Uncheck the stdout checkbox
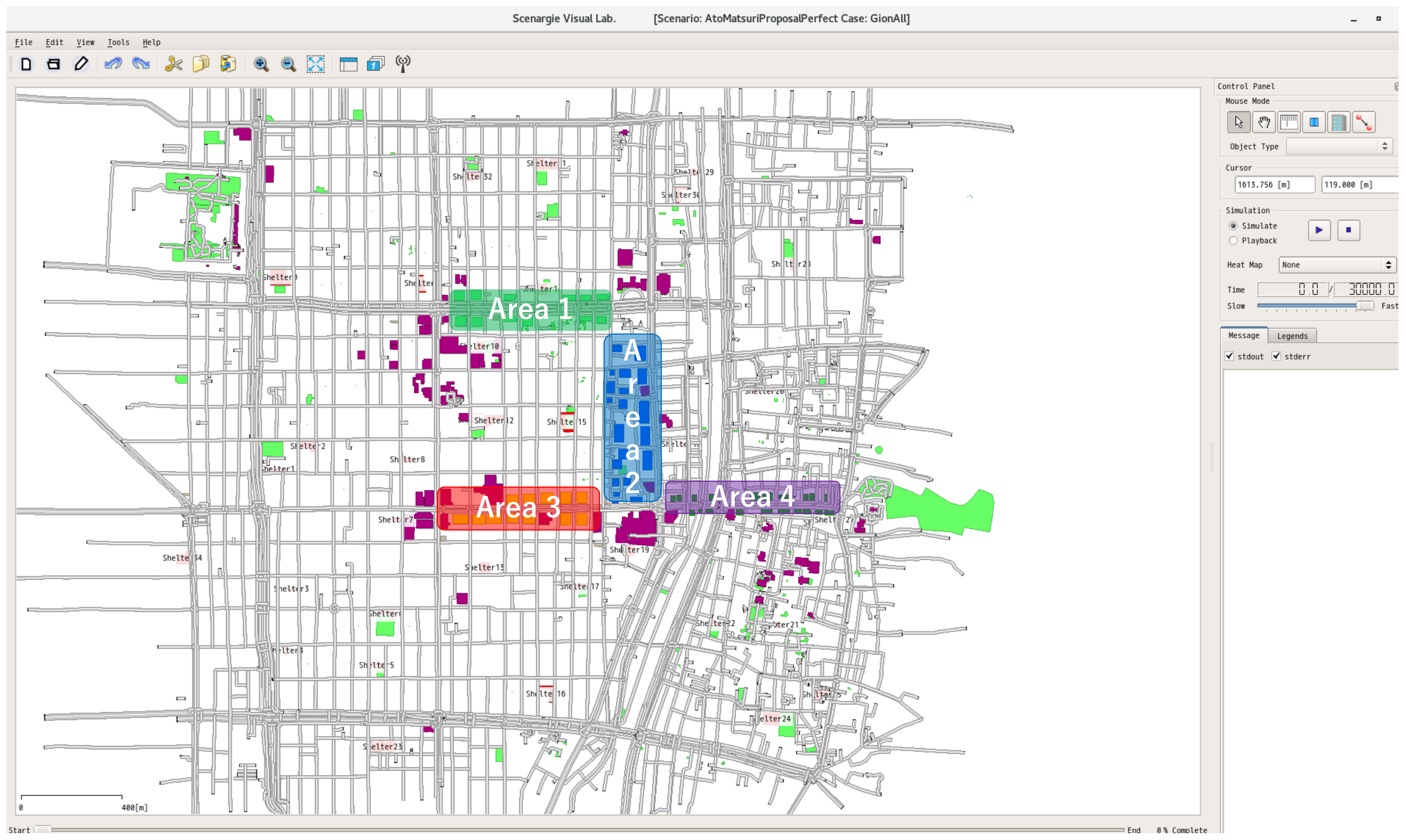The image size is (1405, 840). 1229,357
